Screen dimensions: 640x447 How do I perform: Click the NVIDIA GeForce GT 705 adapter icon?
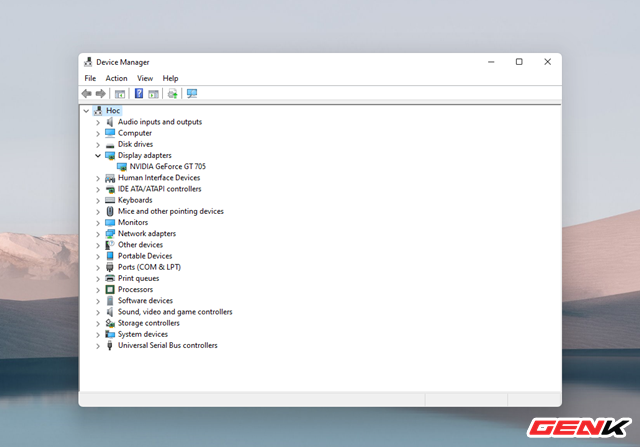point(122,167)
